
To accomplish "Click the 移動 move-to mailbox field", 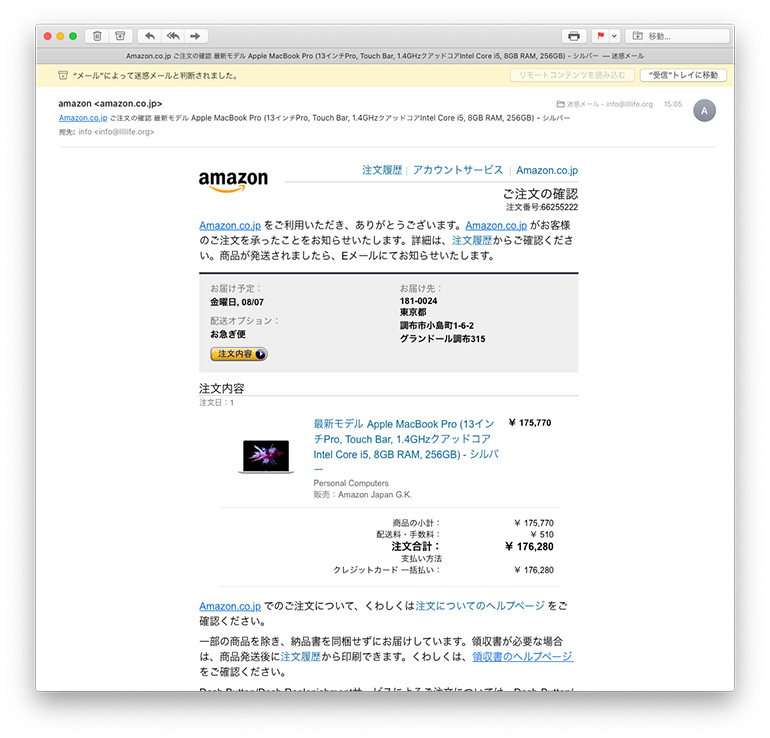I will click(x=677, y=36).
